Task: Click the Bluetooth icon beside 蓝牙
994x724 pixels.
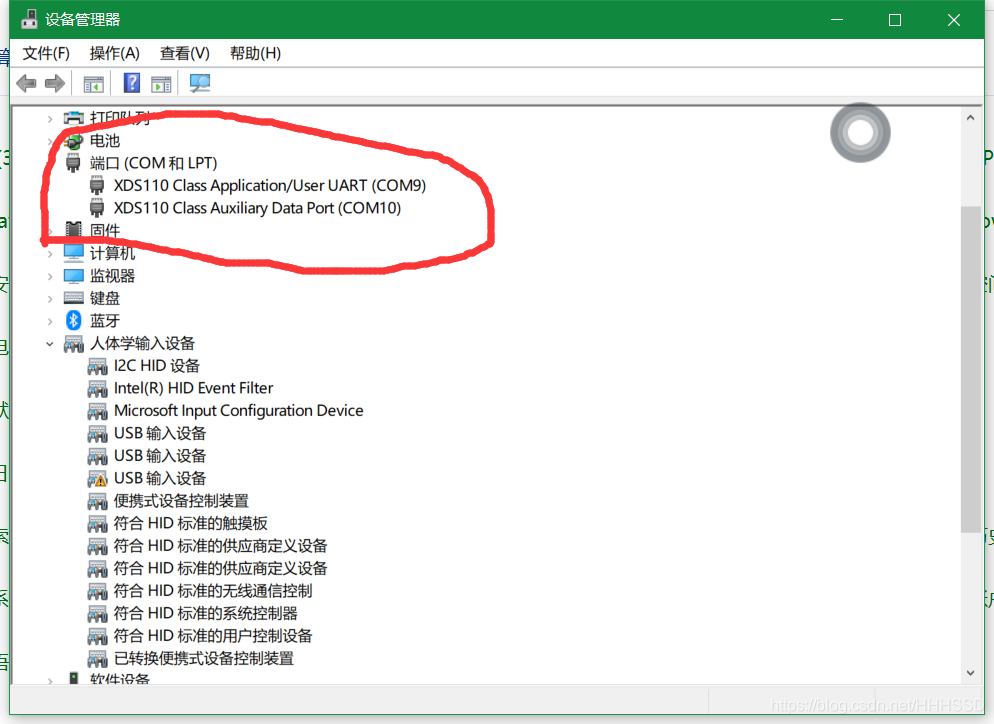Action: tap(74, 321)
